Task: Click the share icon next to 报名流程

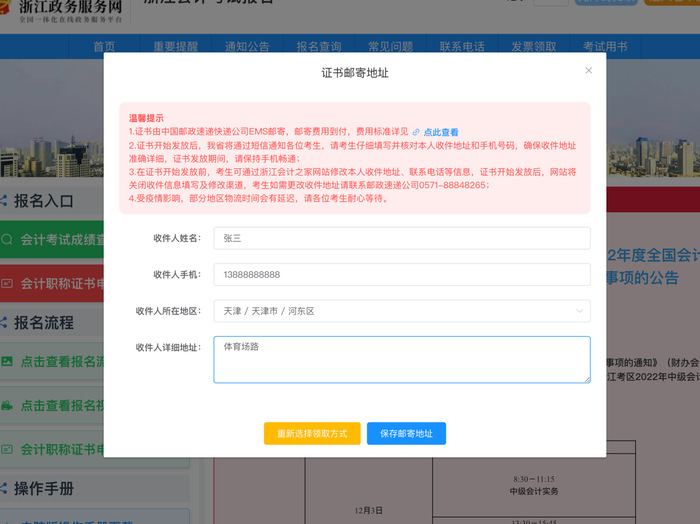Action: point(4,324)
